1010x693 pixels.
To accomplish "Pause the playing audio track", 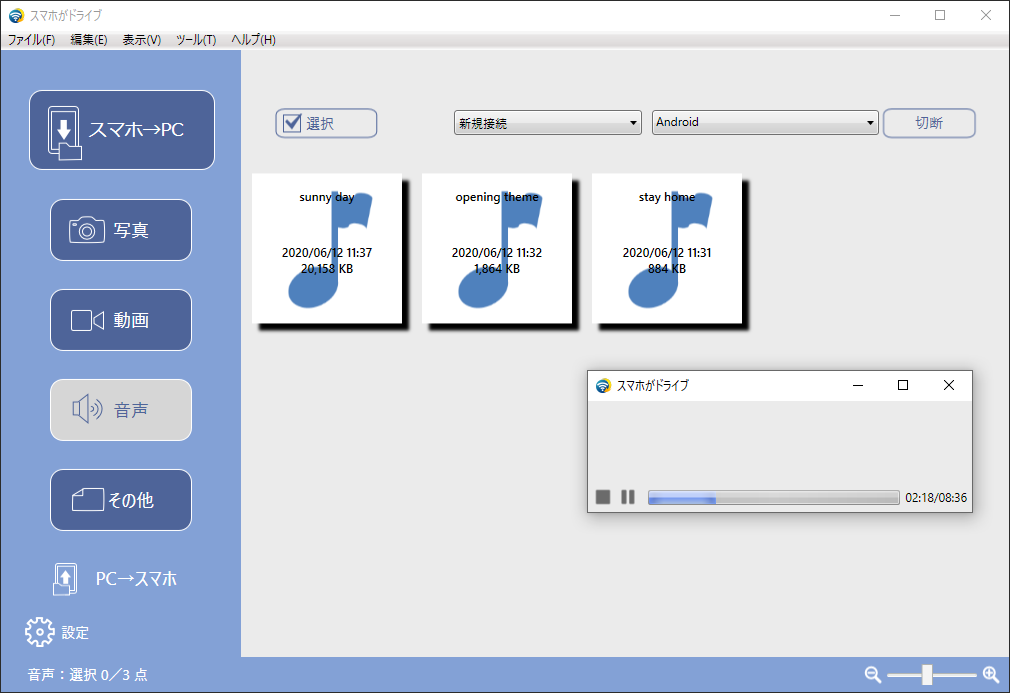I will click(x=628, y=497).
